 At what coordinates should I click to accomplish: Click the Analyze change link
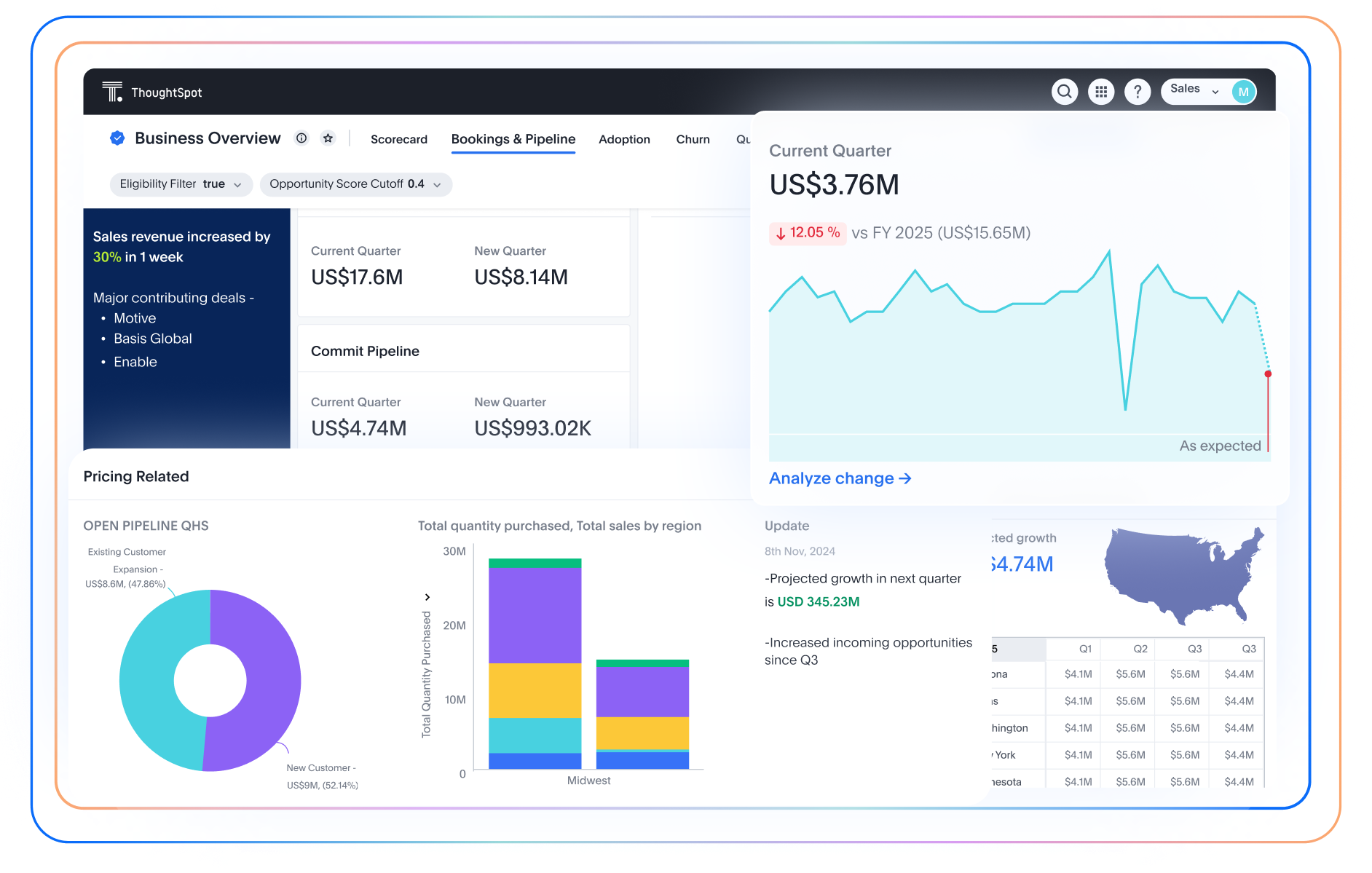[x=839, y=478]
